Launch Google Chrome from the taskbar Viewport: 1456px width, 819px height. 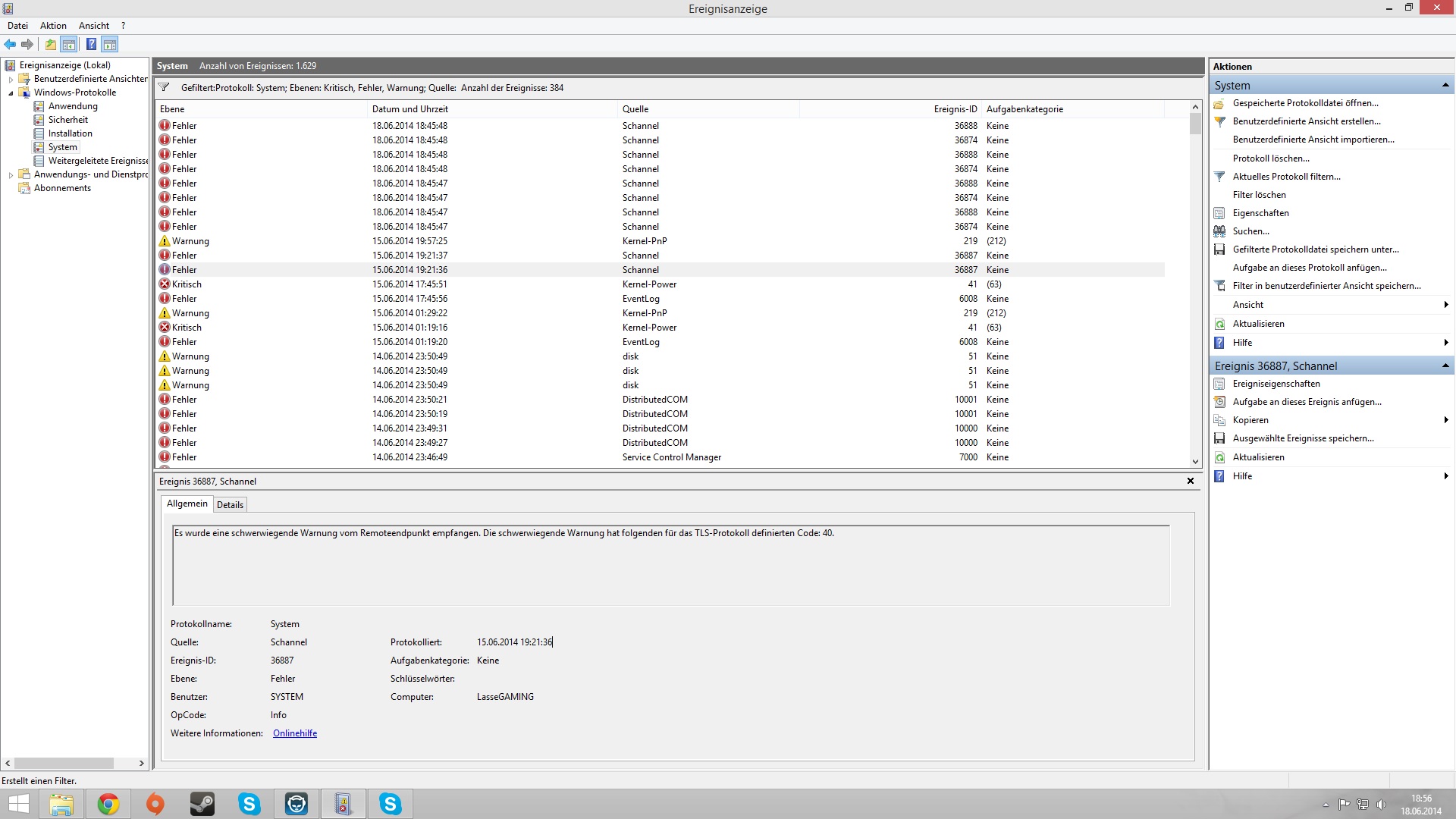[108, 804]
